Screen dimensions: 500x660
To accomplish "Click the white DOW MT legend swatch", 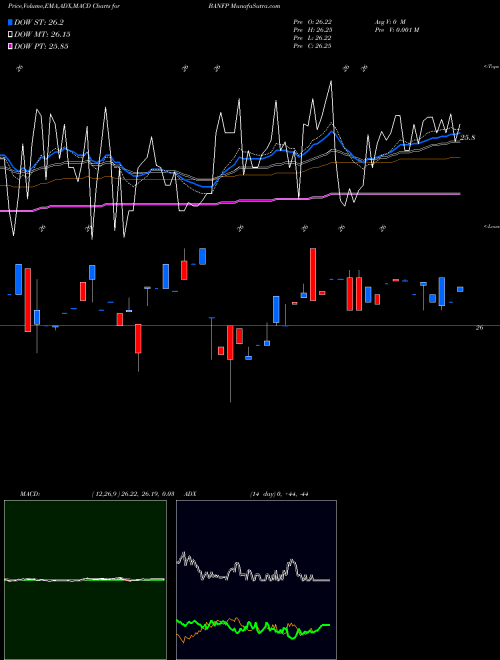I will pyautogui.click(x=10, y=35).
